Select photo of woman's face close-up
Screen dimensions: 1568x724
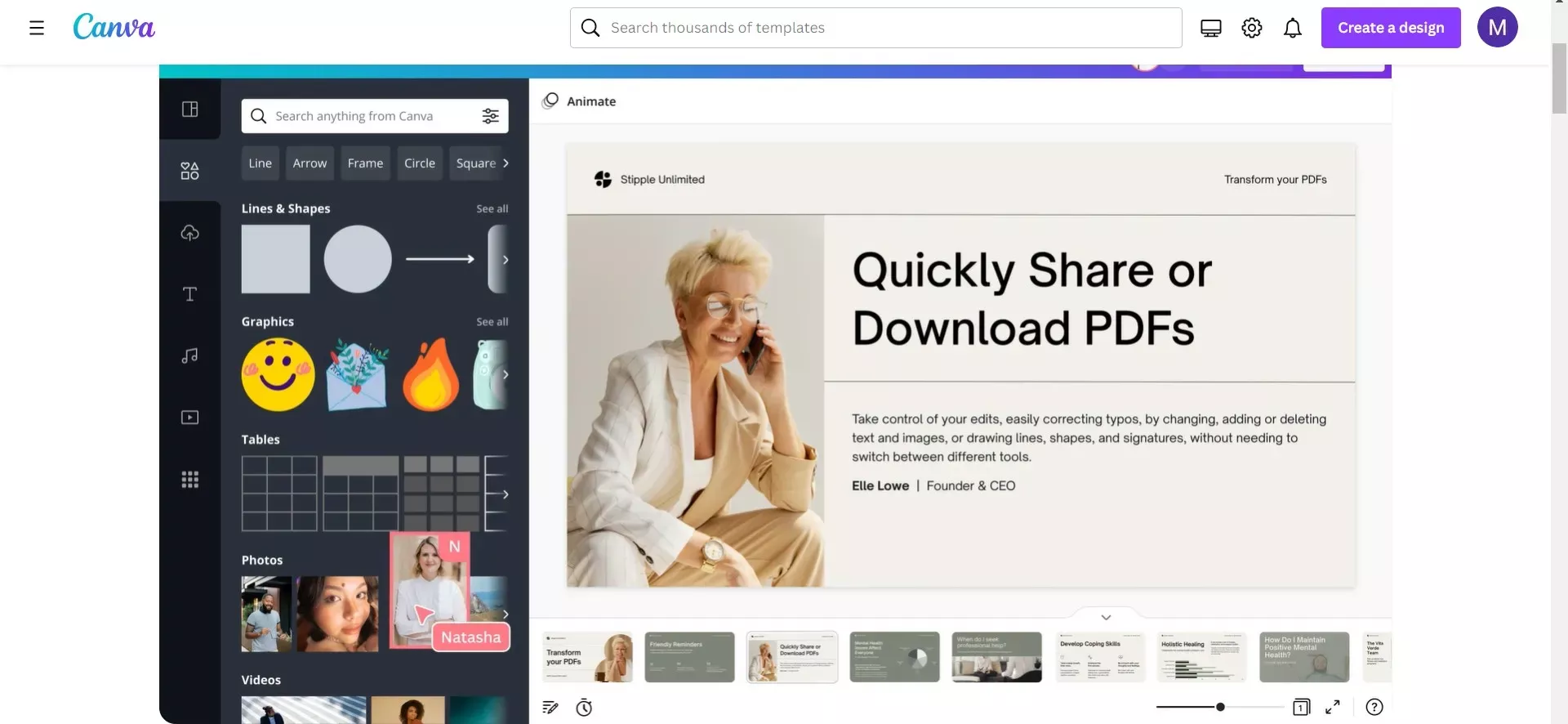337,614
